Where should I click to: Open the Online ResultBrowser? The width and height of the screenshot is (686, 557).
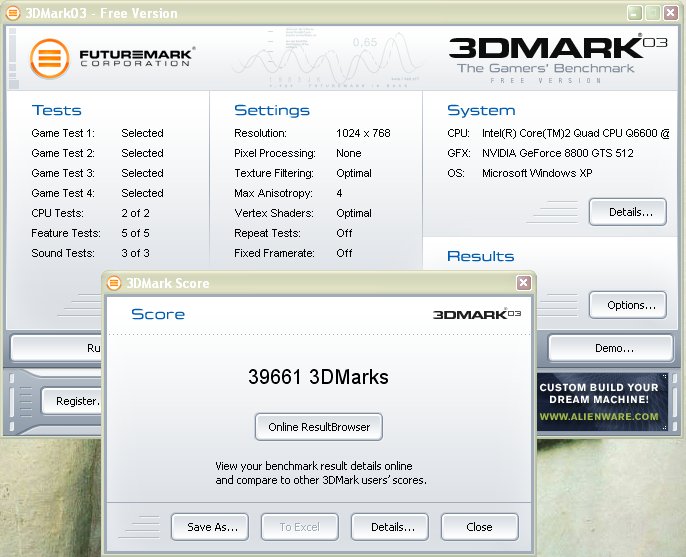pyautogui.click(x=319, y=427)
